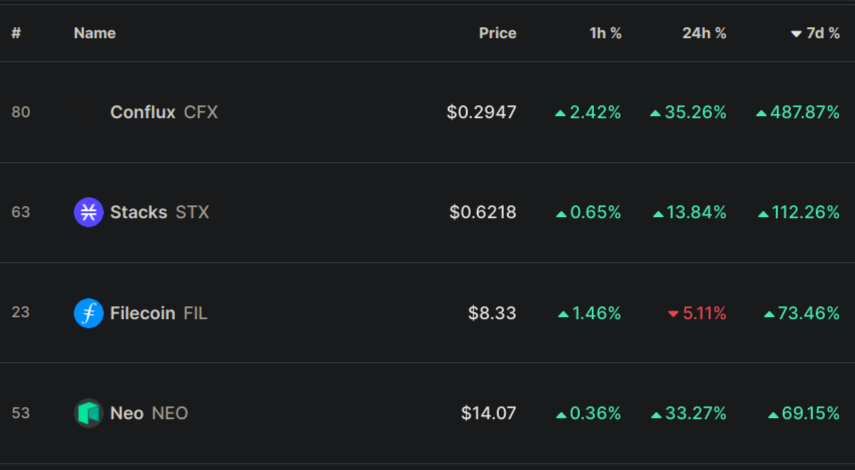Click the up arrow beside 33.27%

pos(657,415)
